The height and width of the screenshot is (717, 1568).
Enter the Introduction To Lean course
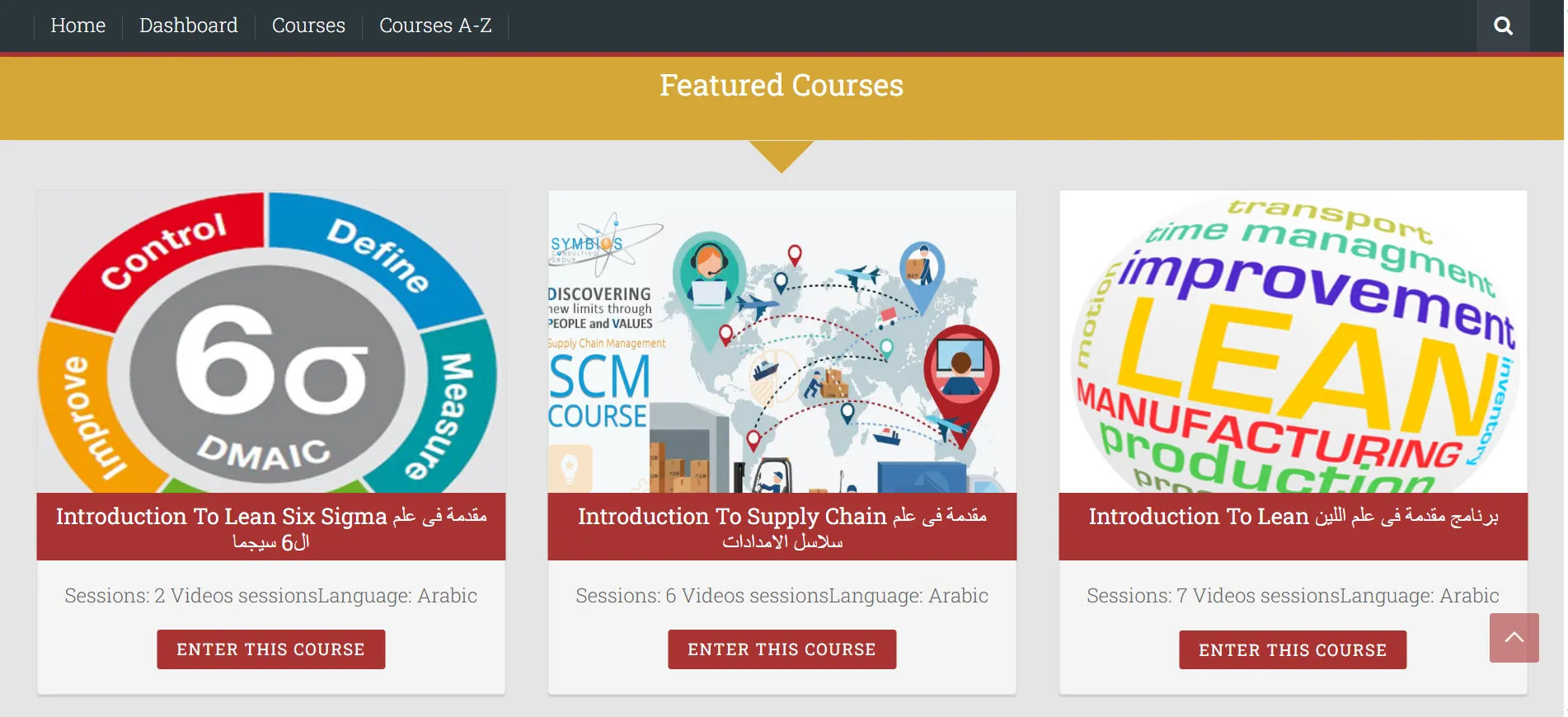[1293, 649]
